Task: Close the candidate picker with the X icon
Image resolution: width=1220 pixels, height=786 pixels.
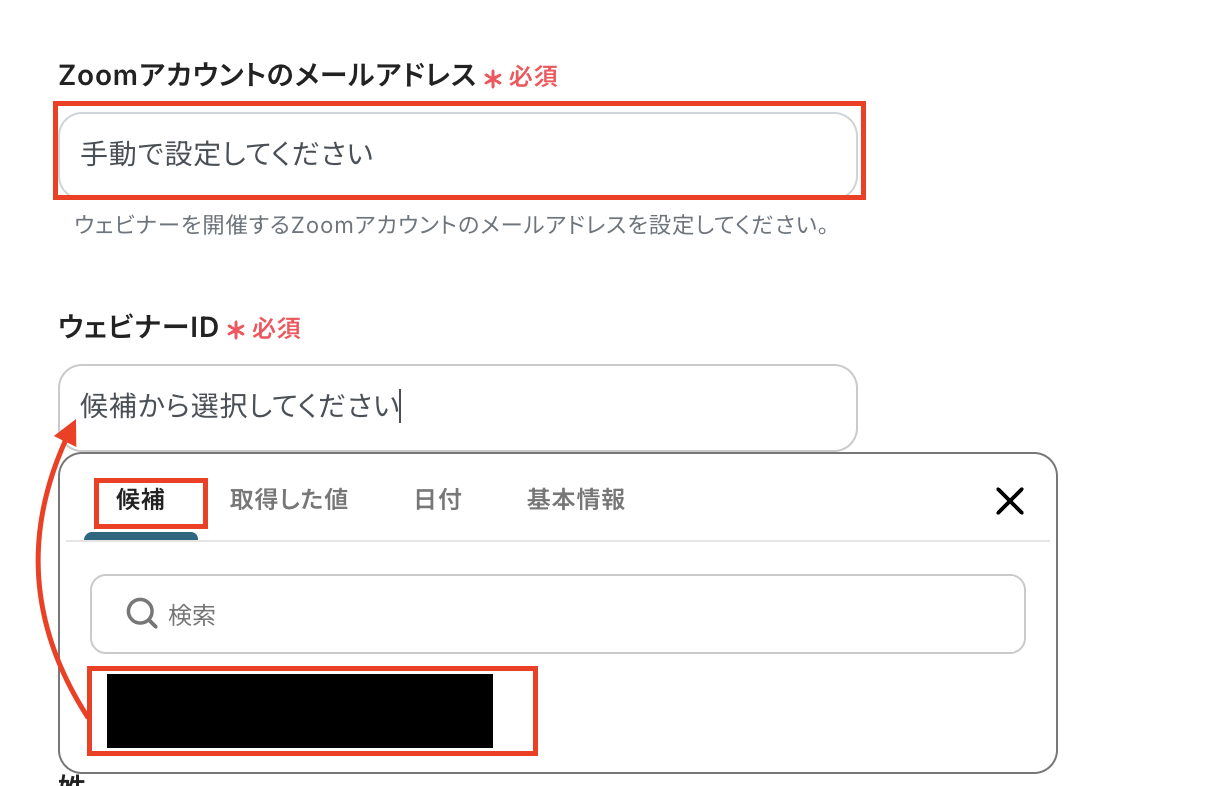Action: point(1010,501)
